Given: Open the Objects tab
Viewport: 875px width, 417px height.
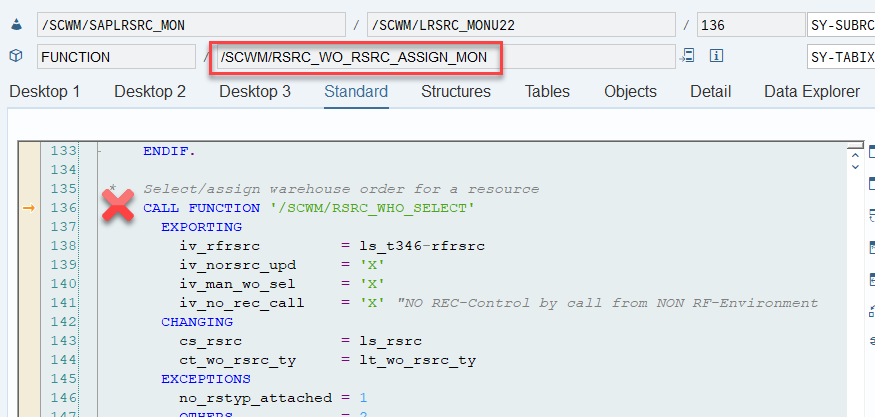Looking at the screenshot, I should pos(630,92).
